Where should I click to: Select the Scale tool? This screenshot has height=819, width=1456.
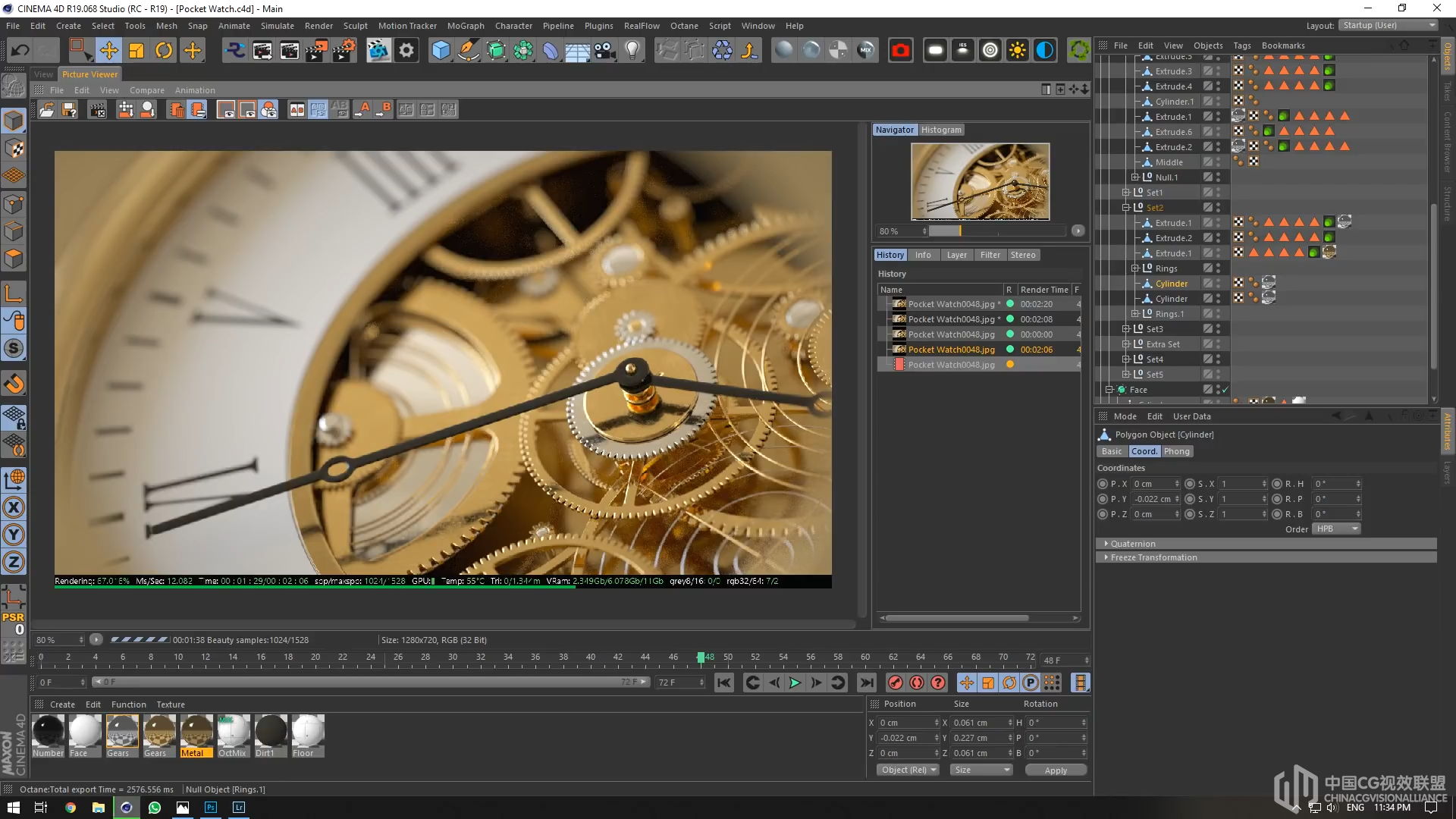click(136, 51)
